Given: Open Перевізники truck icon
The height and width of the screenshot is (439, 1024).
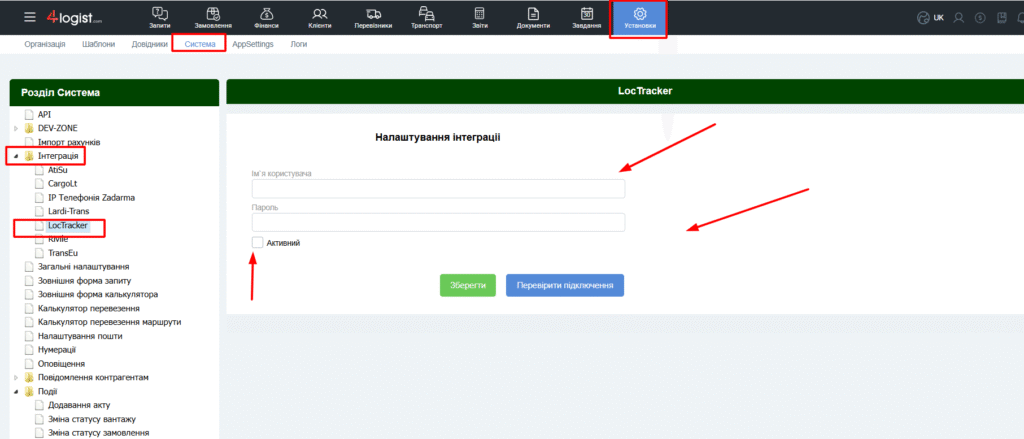Looking at the screenshot, I should [x=374, y=13].
